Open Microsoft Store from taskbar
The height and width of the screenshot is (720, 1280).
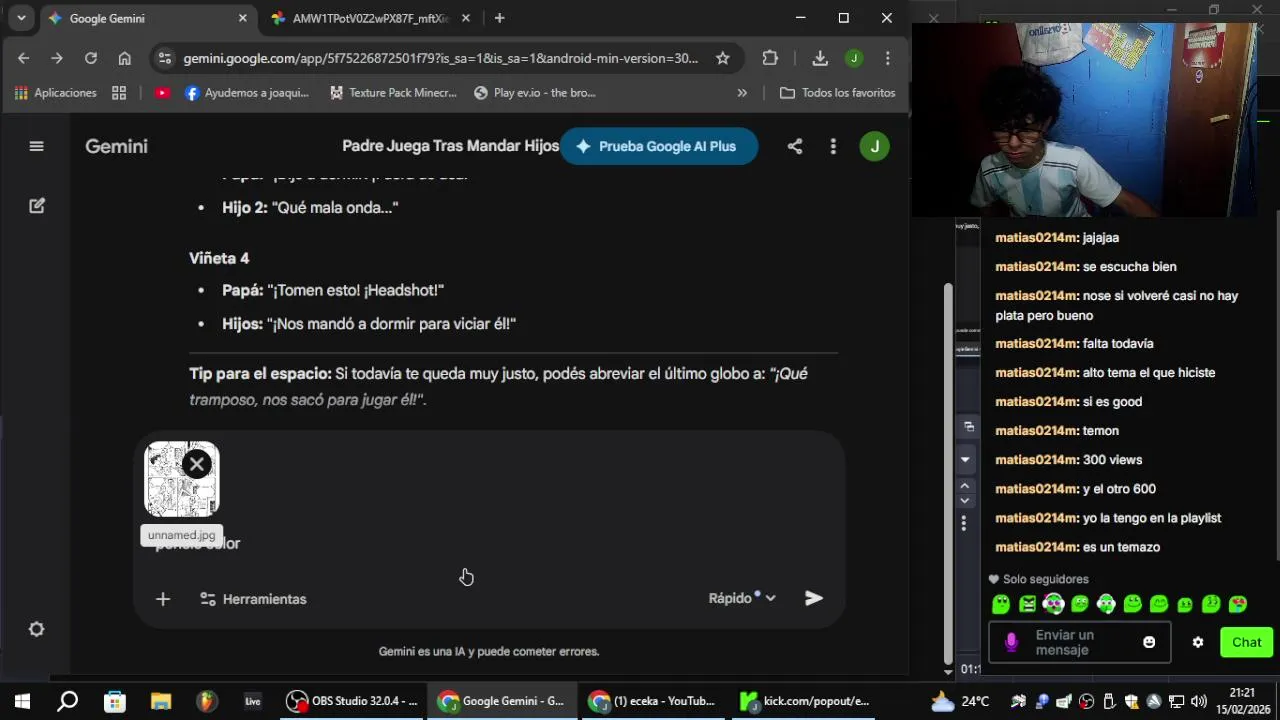(x=115, y=701)
